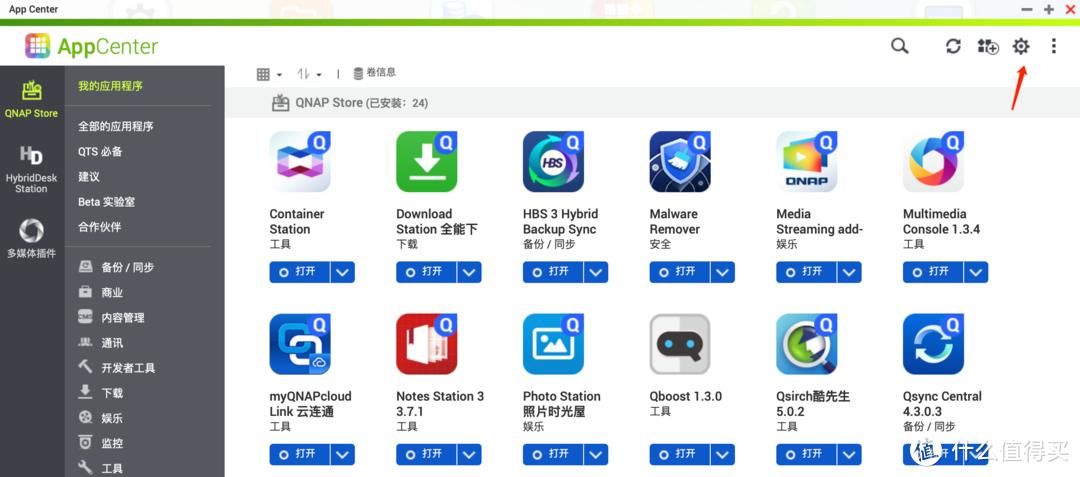This screenshot has height=477, width=1080.
Task: Select QTS 必备 category
Action: coord(100,151)
